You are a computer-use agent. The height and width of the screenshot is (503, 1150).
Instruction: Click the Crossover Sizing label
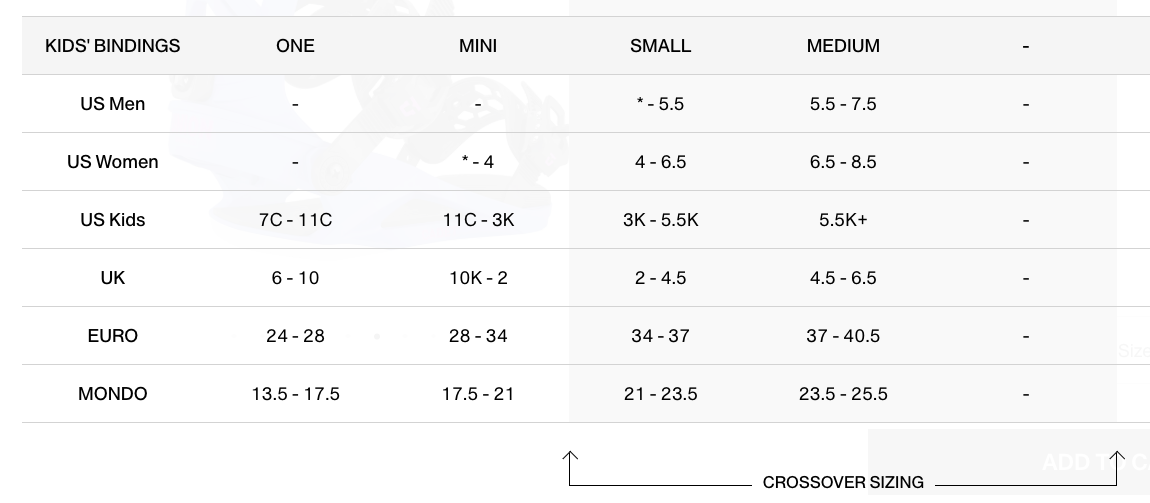(842, 482)
